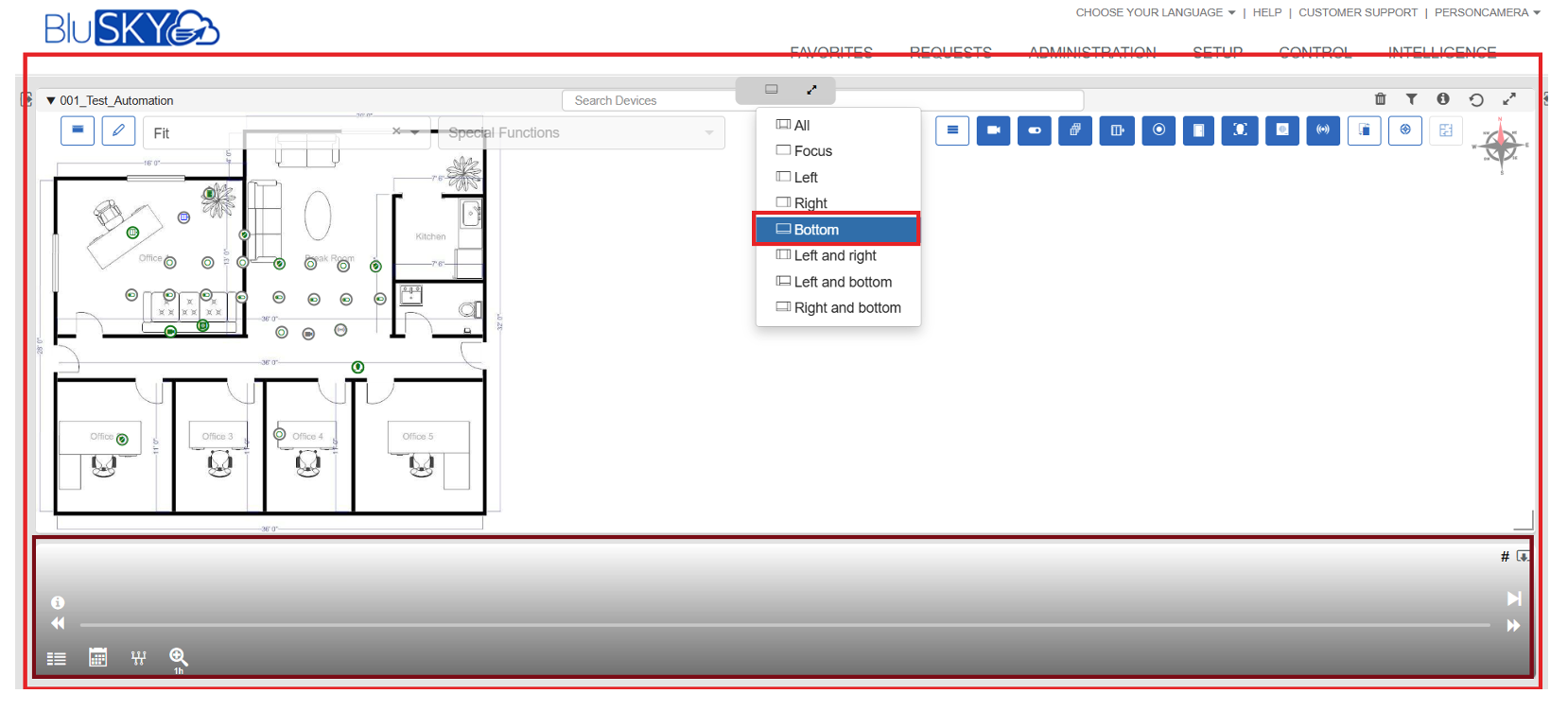
Task: Click the target crosshair outlined icon
Action: point(1405,130)
